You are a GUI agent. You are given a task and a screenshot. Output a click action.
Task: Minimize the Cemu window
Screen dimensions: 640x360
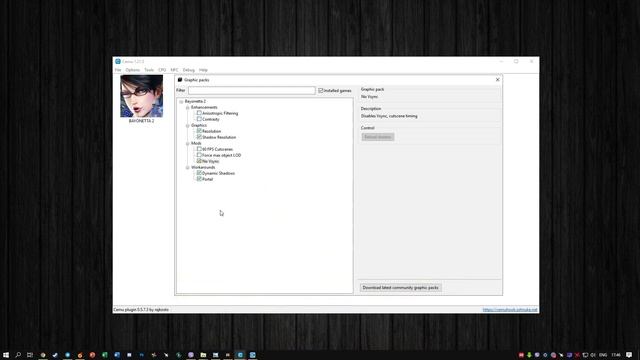501,61
